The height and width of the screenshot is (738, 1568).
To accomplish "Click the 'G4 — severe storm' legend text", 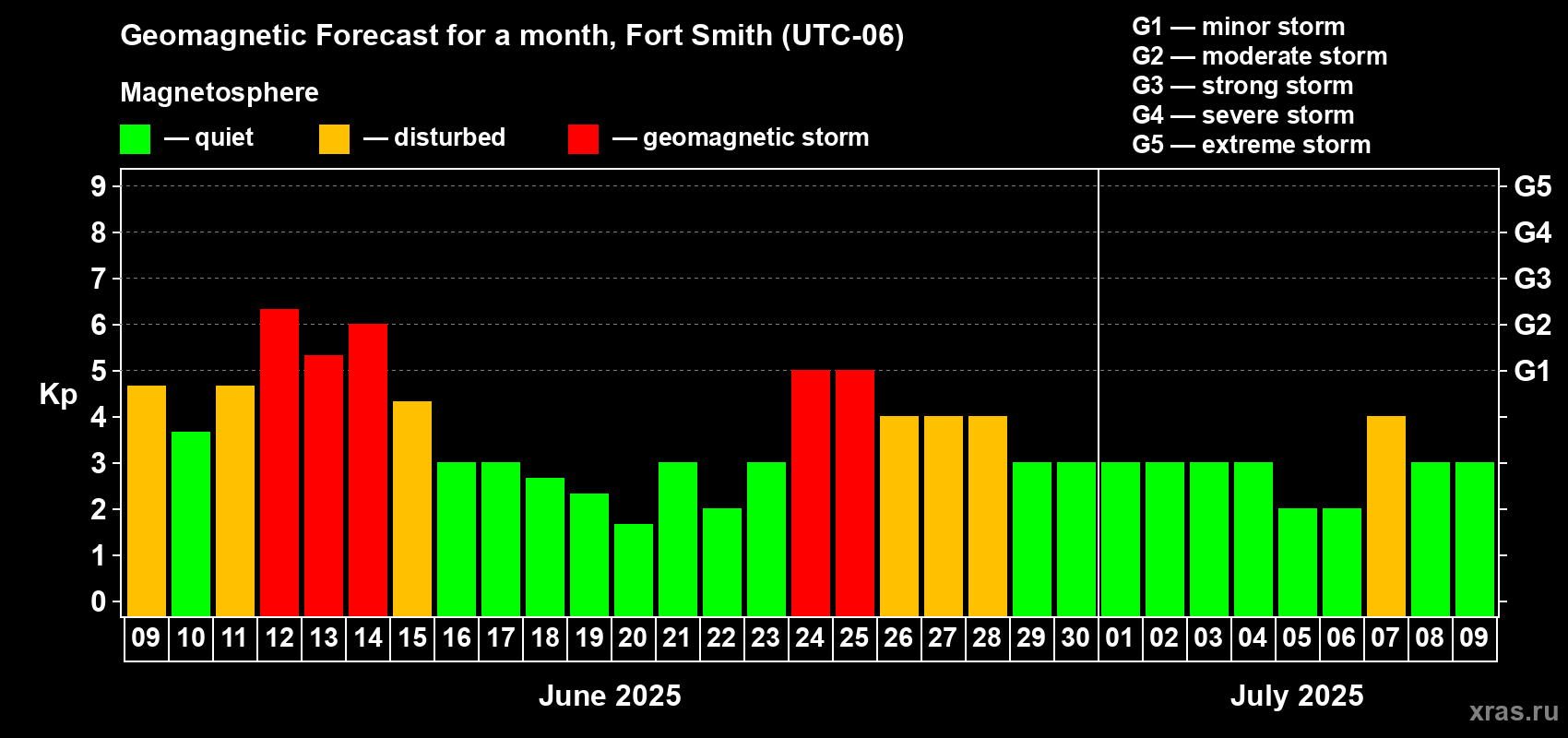I will pyautogui.click(x=1243, y=115).
